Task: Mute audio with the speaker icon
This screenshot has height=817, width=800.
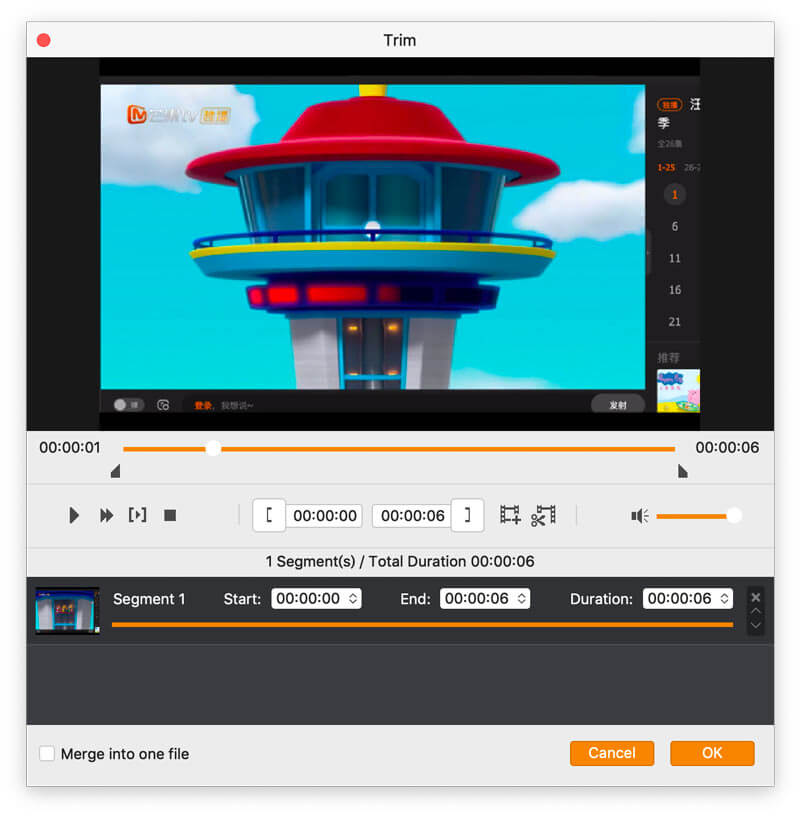Action: pyautogui.click(x=640, y=516)
